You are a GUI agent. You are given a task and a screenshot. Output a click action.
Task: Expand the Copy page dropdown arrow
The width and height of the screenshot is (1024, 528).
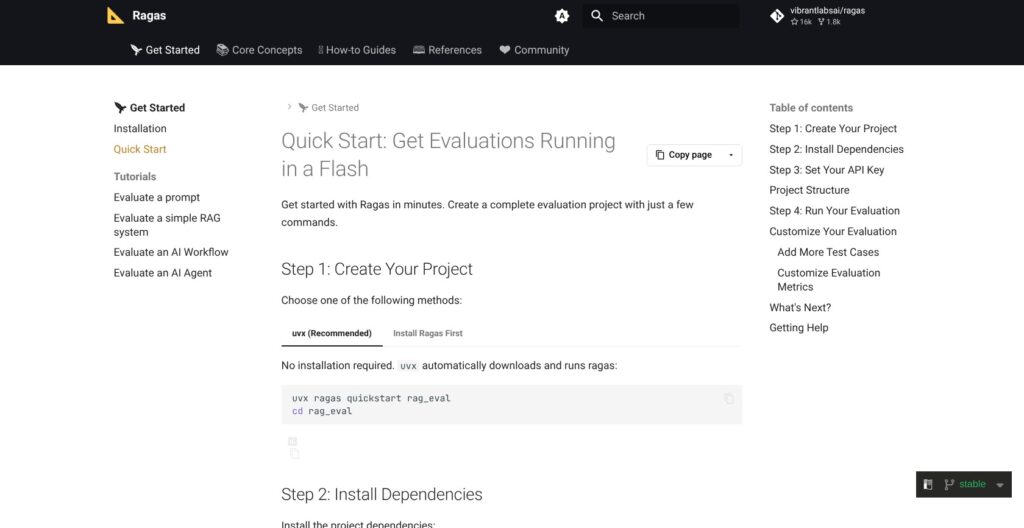(x=731, y=155)
